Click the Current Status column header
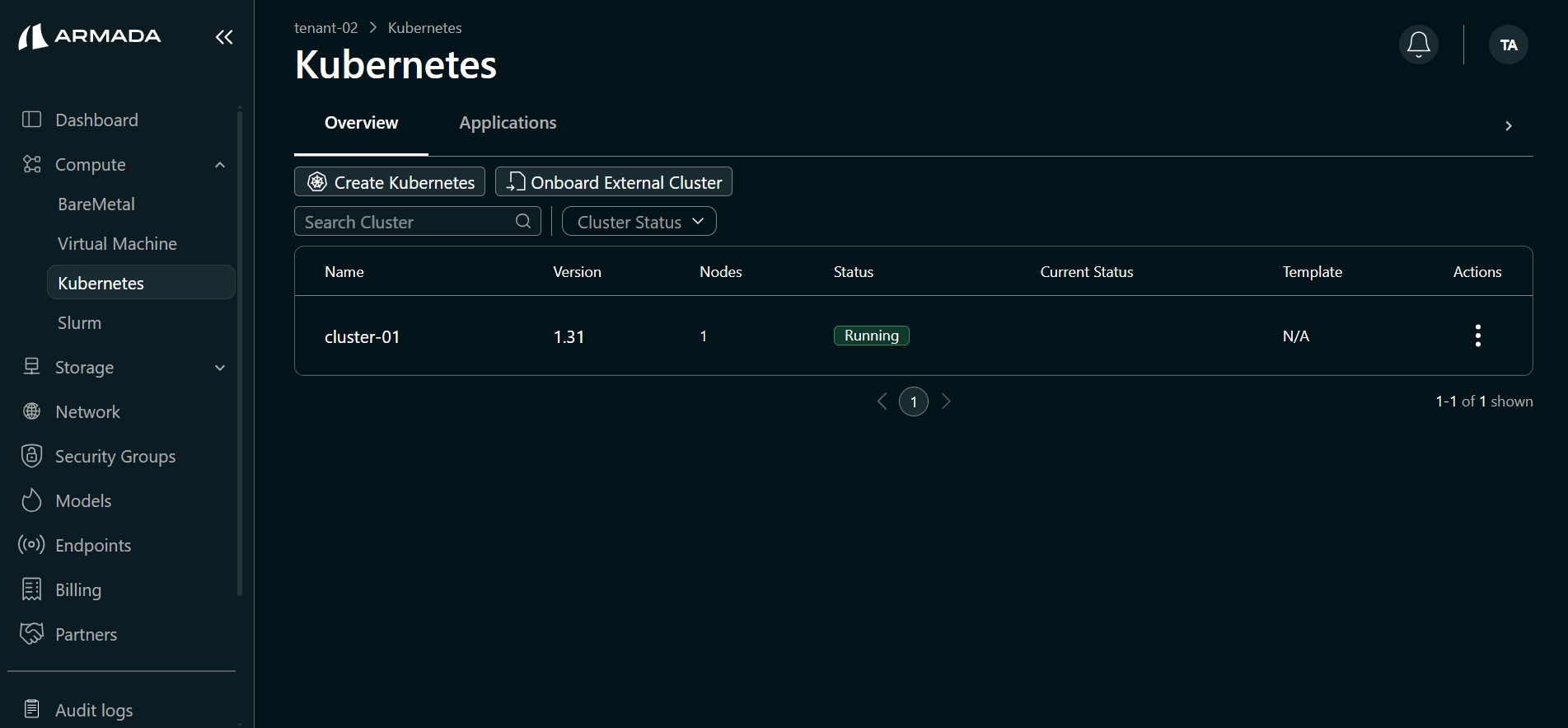 1087,271
